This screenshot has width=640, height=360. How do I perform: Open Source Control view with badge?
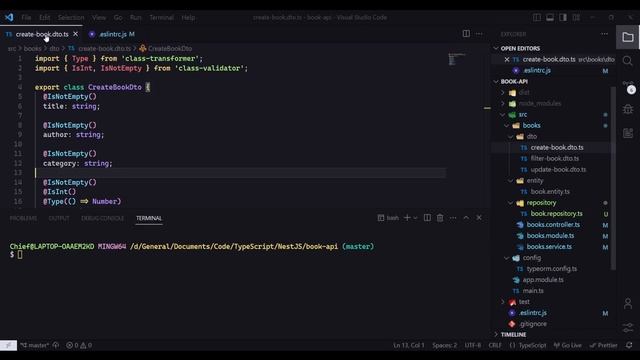(x=629, y=87)
